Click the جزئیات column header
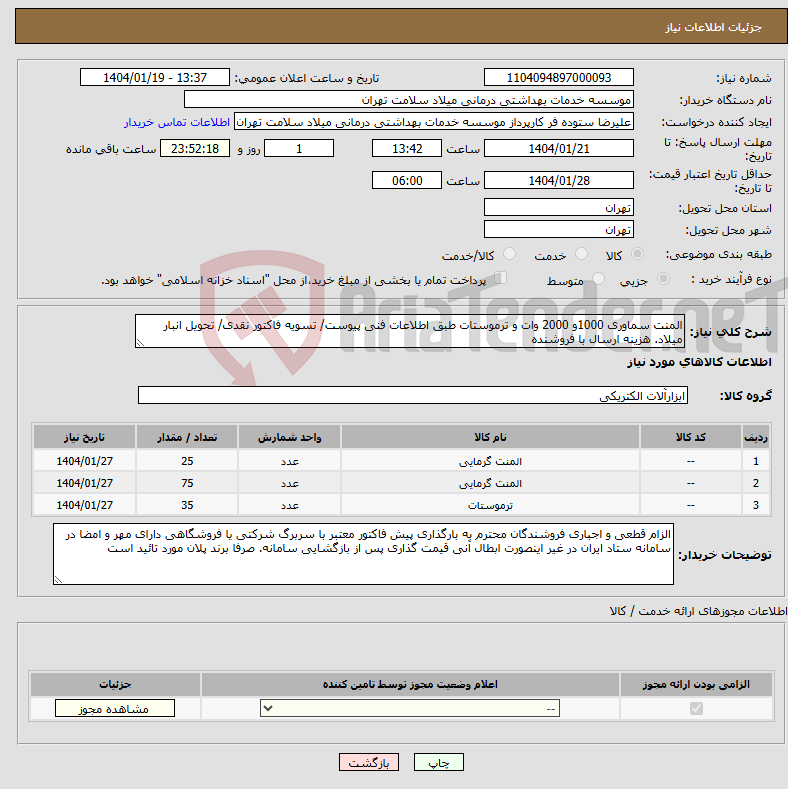 click(115, 684)
